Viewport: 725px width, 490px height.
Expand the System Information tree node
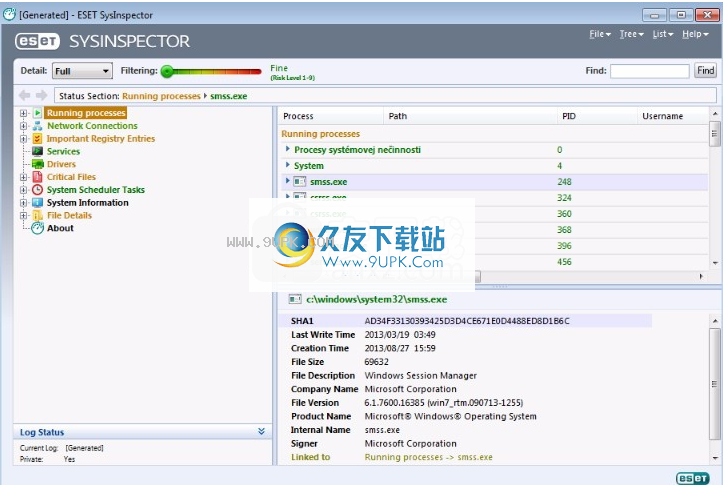23,202
